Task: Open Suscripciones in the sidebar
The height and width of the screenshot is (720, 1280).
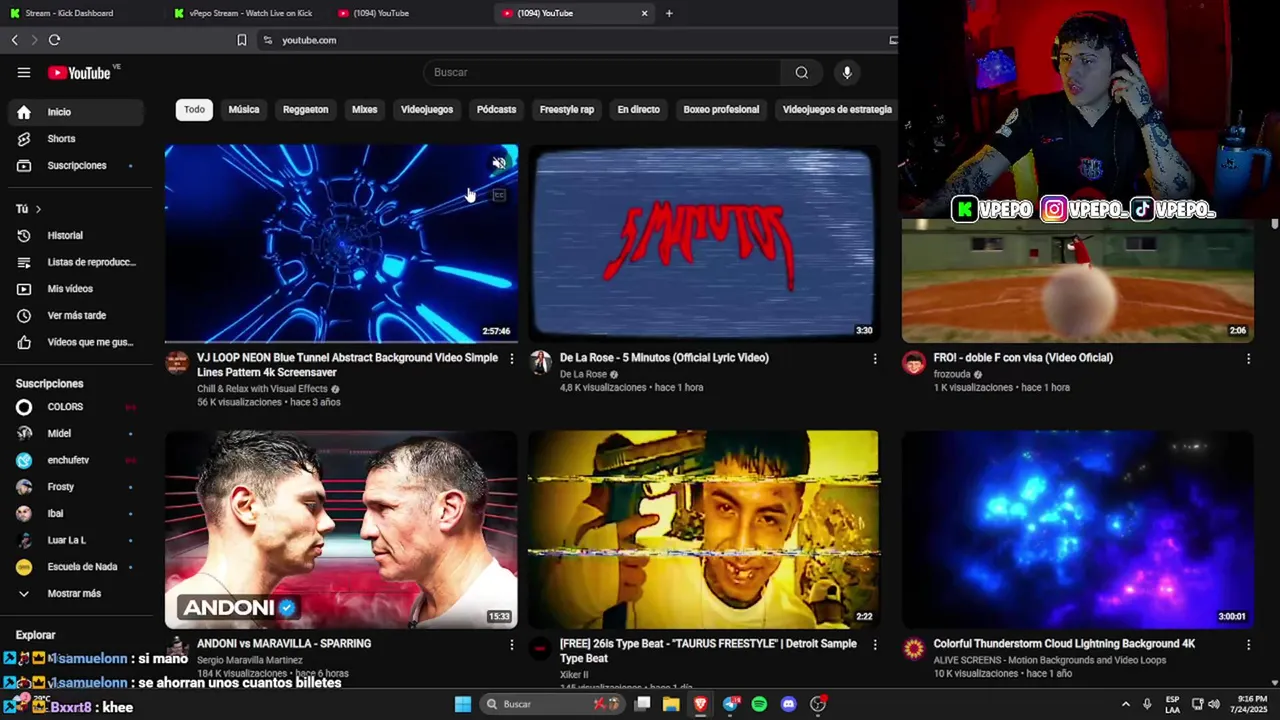Action: click(75, 165)
